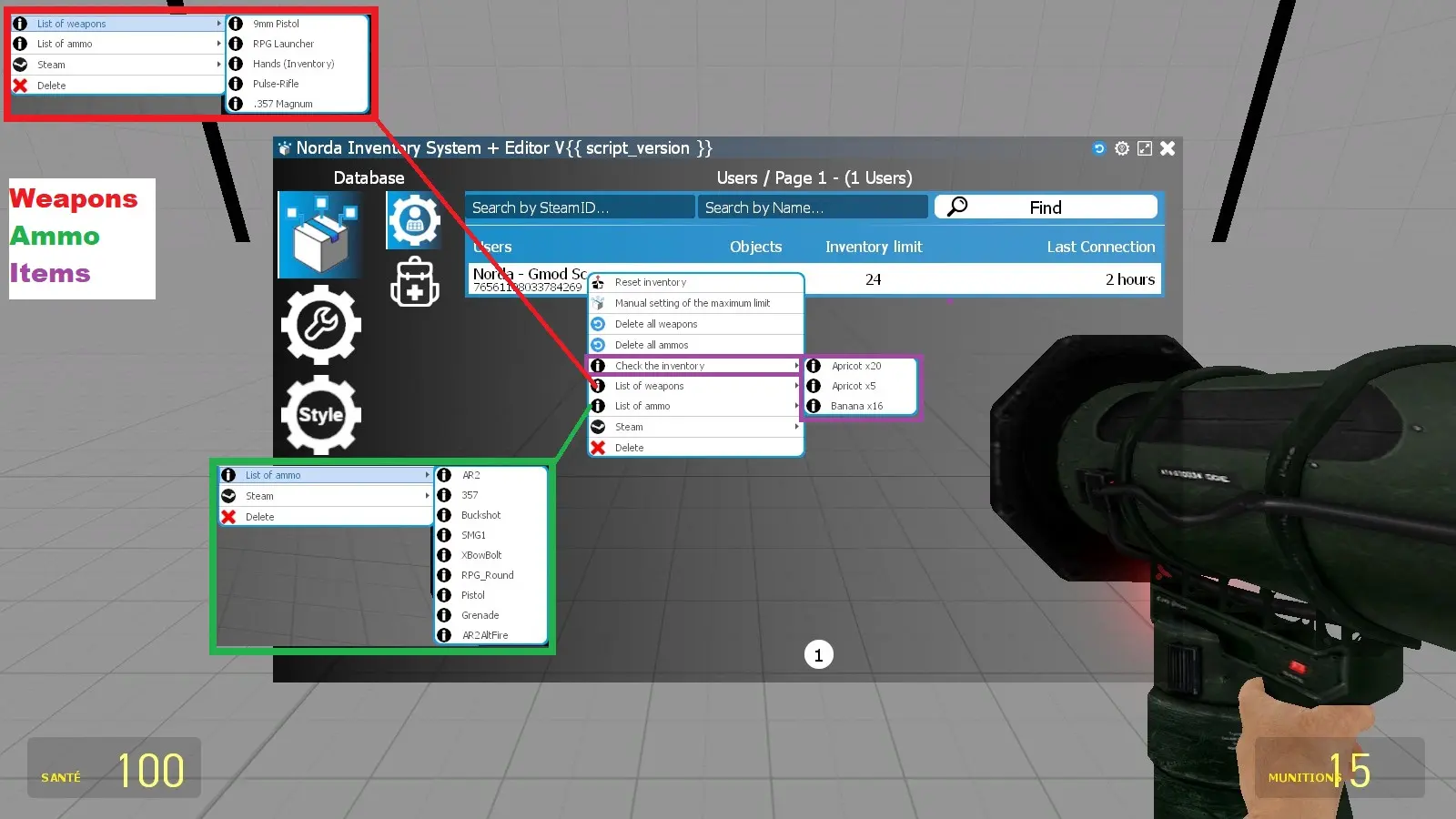Select Reset inventory from the context menu
Viewport: 1456px width, 819px height.
click(650, 282)
